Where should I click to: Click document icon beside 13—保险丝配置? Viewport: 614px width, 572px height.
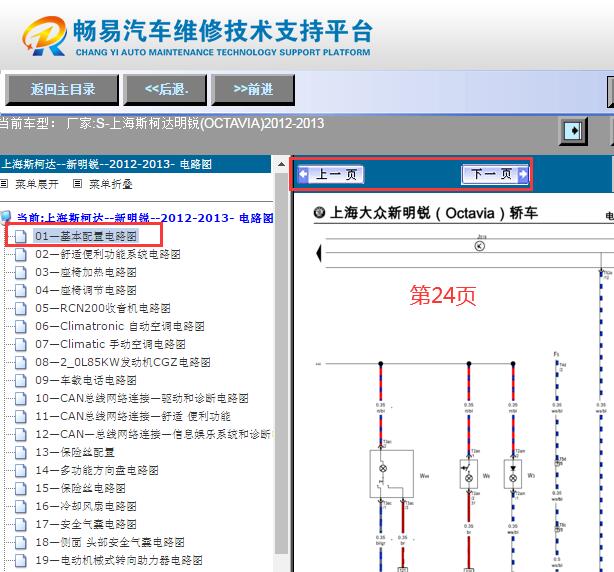click(x=21, y=453)
